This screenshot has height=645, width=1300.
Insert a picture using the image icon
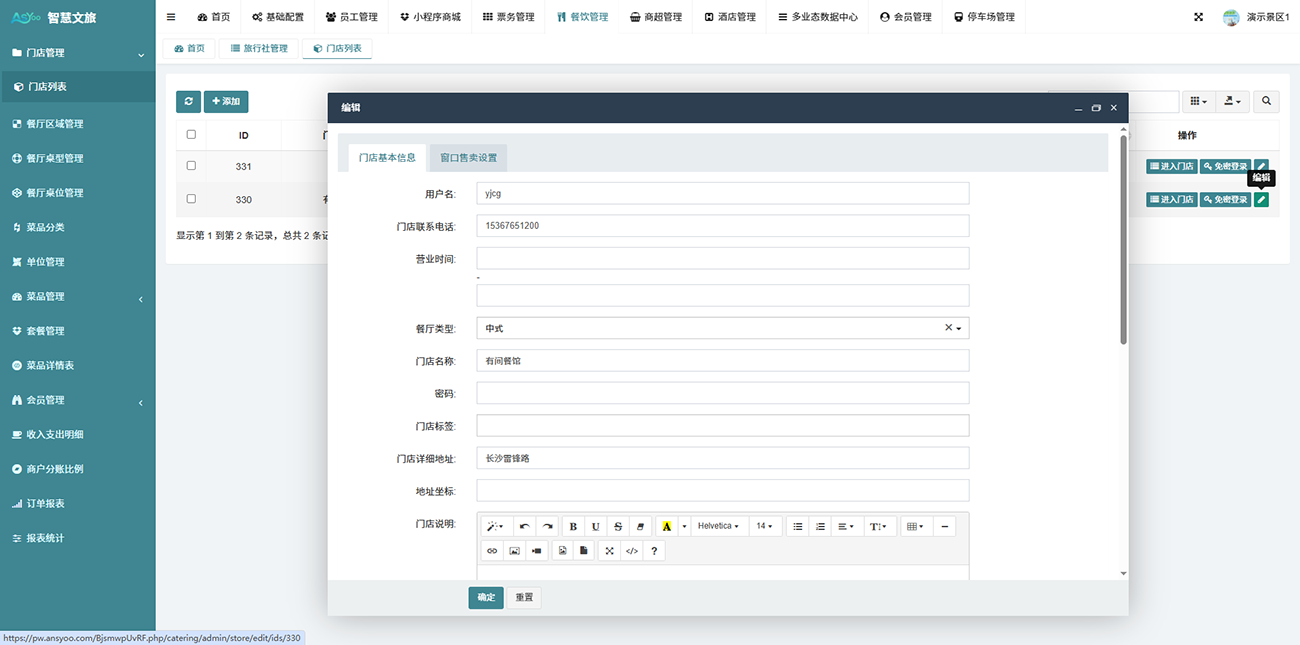[x=514, y=550]
